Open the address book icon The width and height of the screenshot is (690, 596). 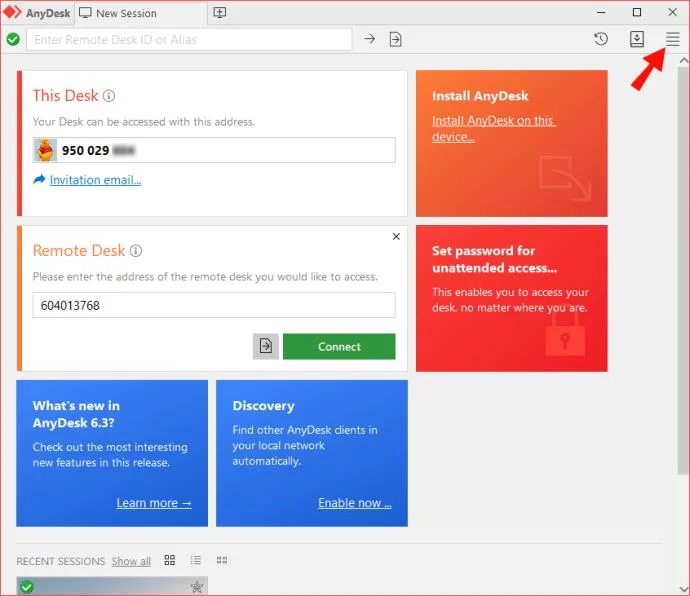(x=636, y=39)
